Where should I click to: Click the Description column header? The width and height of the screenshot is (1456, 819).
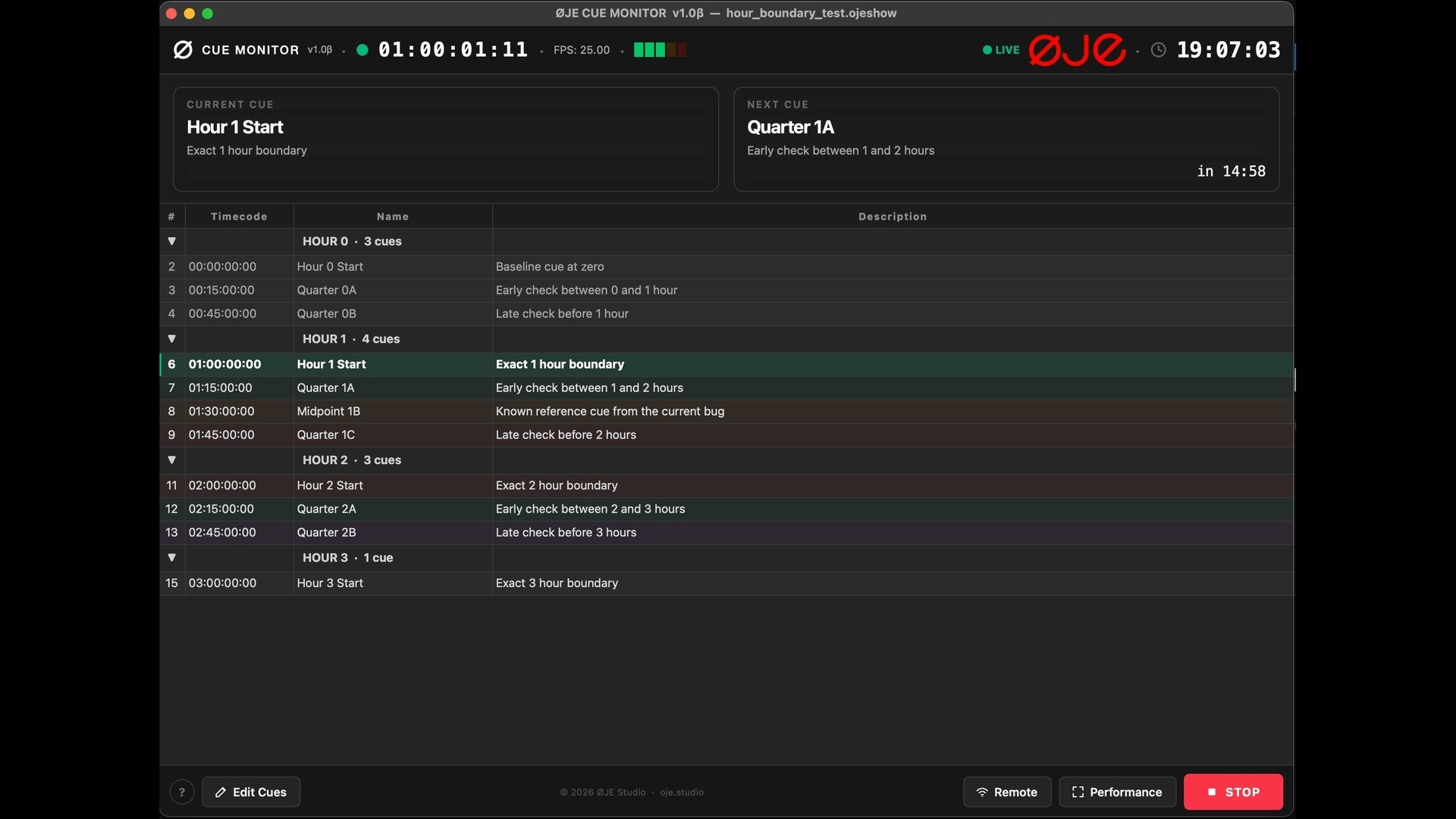pos(892,217)
